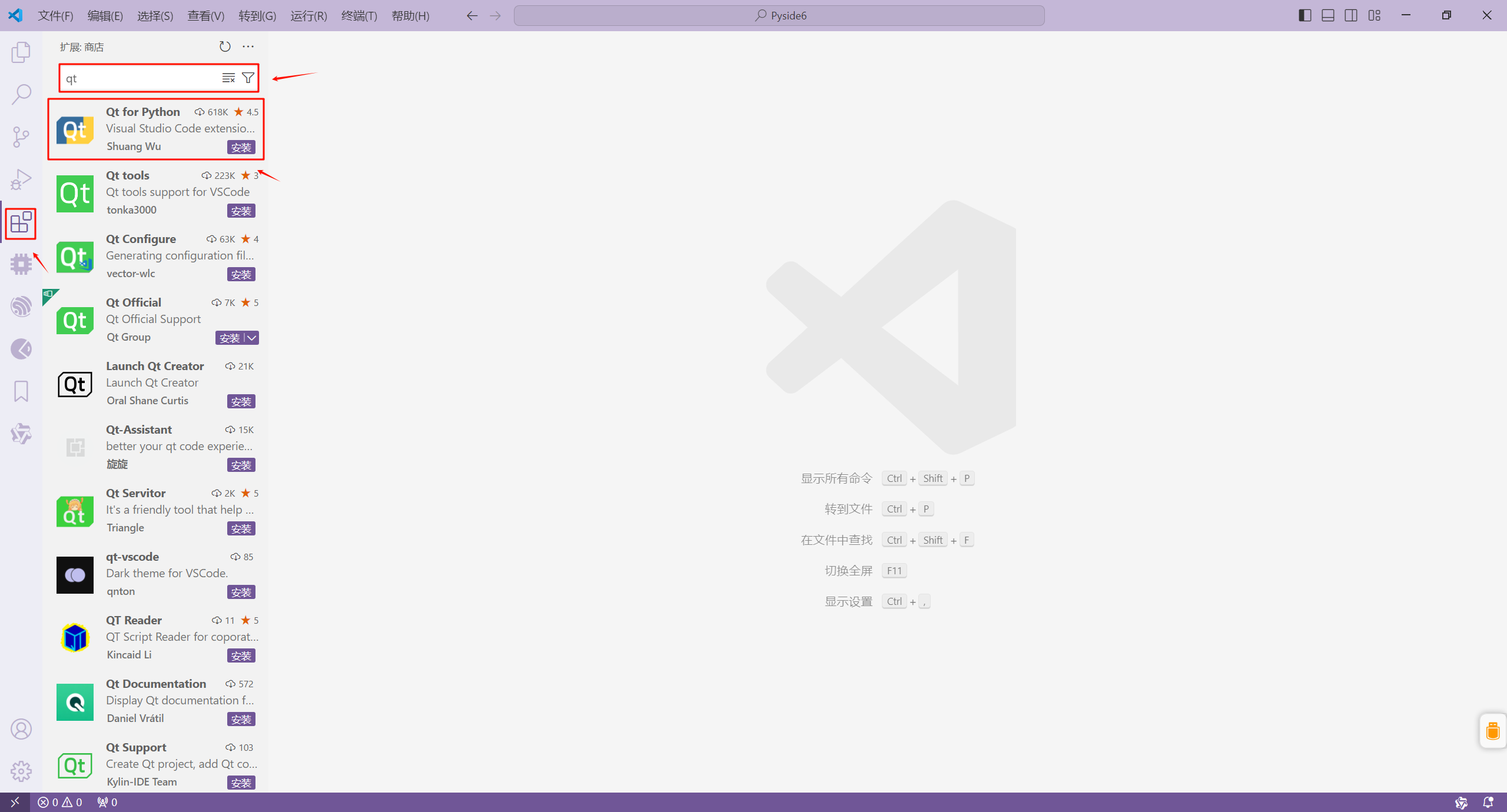Screen dimensions: 1507x812
Task: Open the 文件(F) menu
Action: click(x=55, y=16)
